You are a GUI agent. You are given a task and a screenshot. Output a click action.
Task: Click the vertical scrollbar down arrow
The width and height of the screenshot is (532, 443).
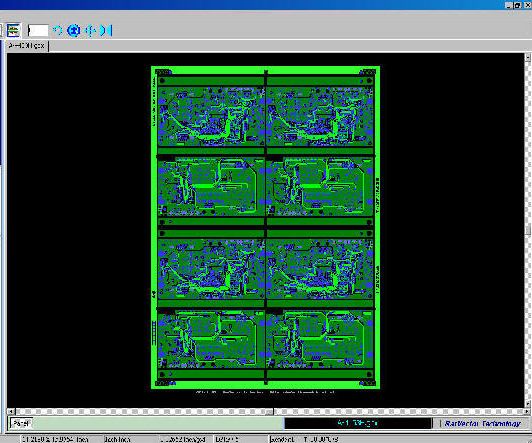528,404
